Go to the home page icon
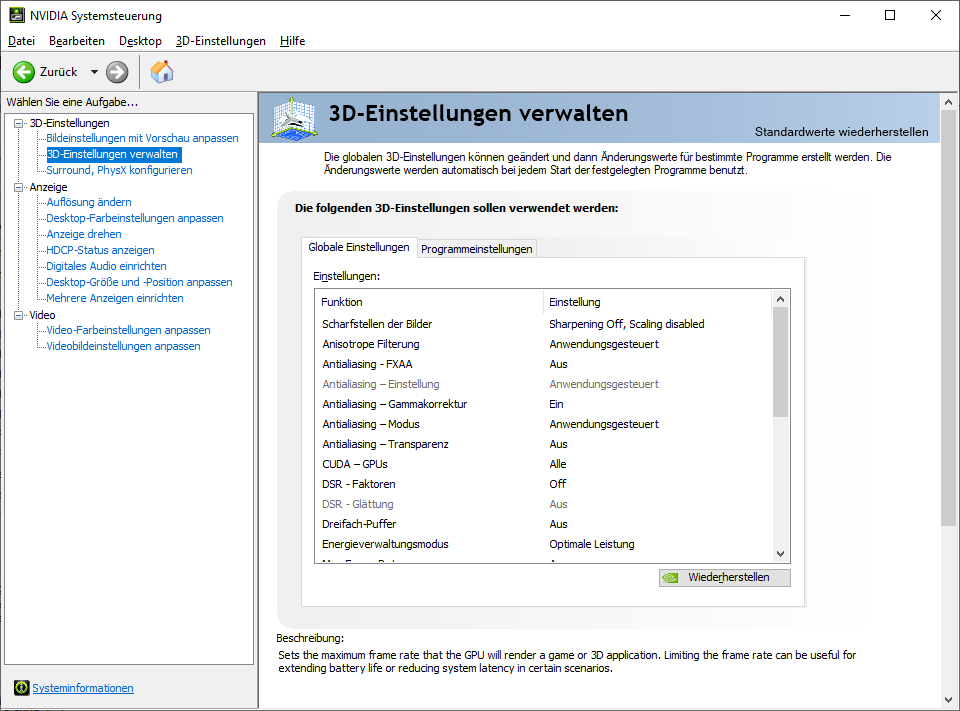The image size is (960, 711). (x=162, y=72)
